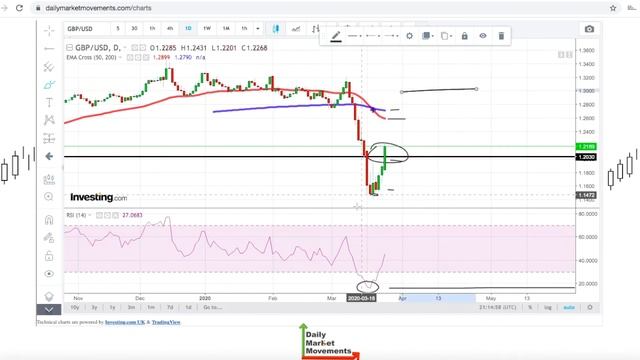Select the Text annotation tool
The image size is (640, 360).
pos(49,102)
